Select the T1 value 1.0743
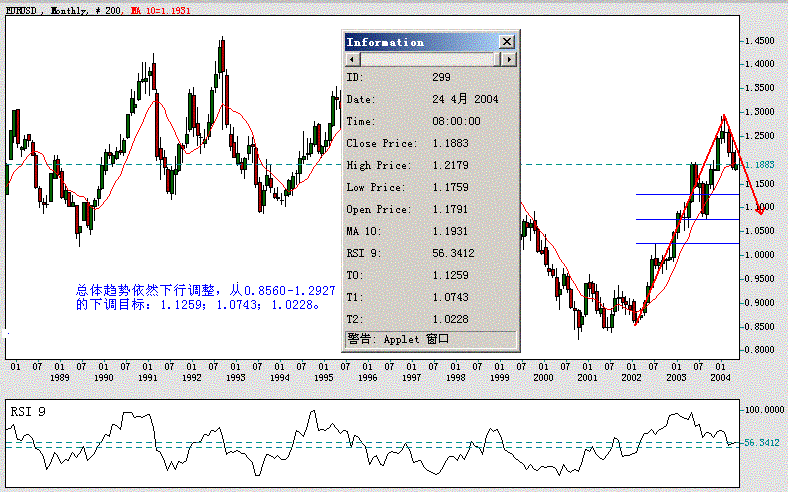This screenshot has height=492, width=788. pos(450,298)
